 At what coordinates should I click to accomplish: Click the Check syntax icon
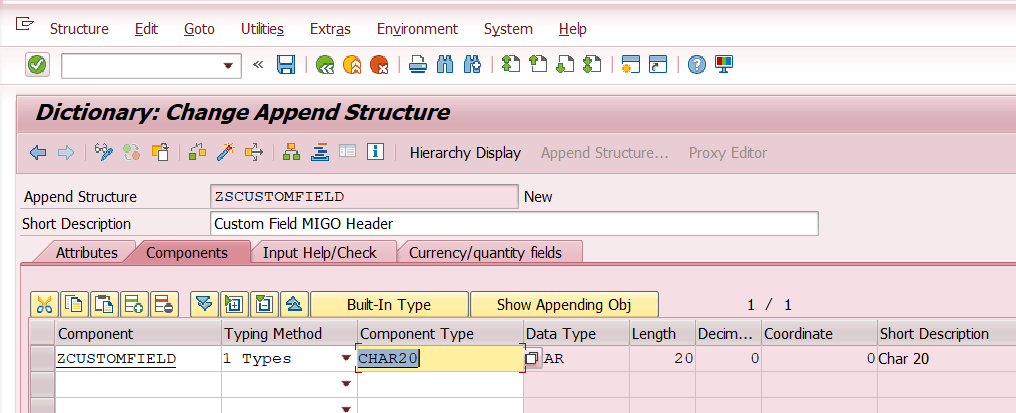click(198, 152)
